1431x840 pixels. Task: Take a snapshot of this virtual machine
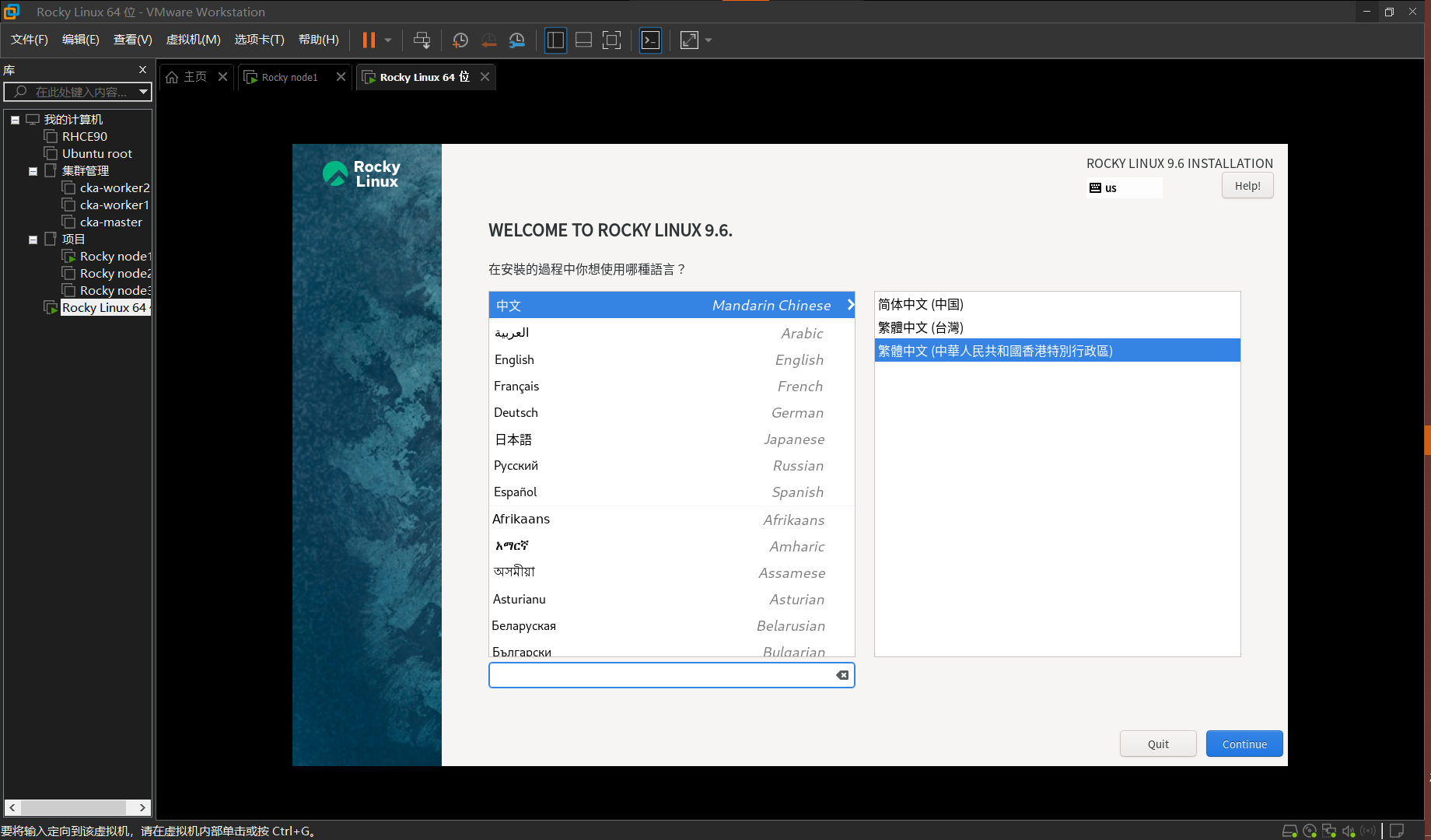(x=460, y=40)
